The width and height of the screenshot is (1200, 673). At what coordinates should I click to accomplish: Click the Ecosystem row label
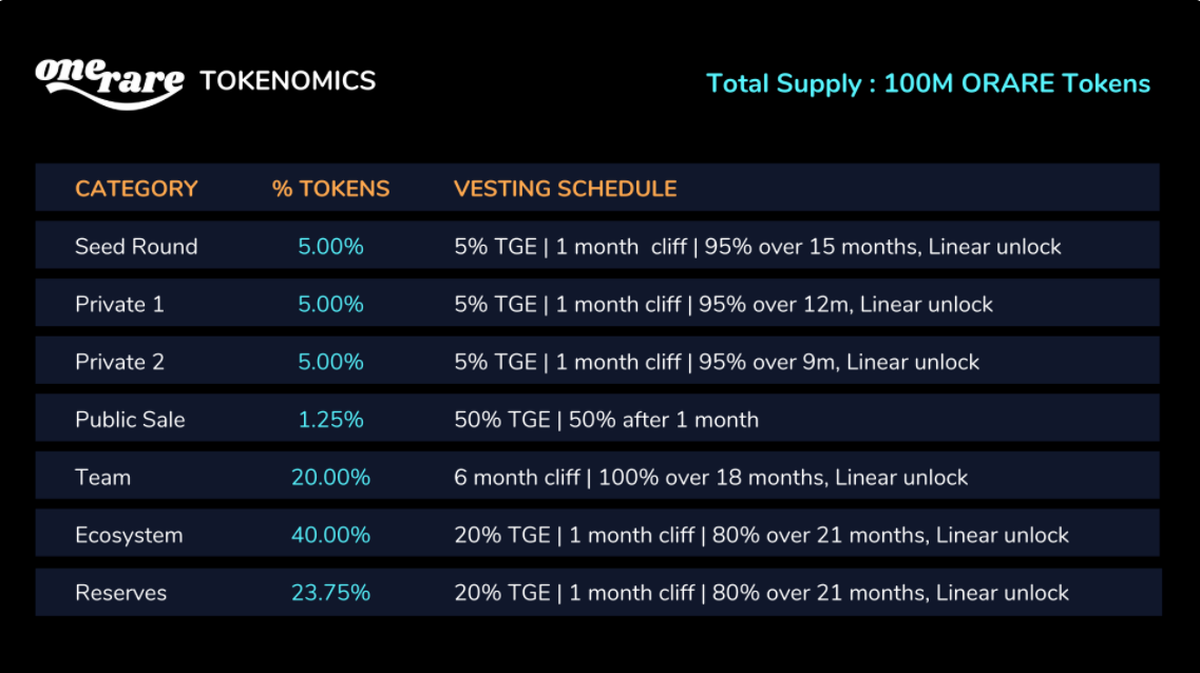pyautogui.click(x=129, y=535)
